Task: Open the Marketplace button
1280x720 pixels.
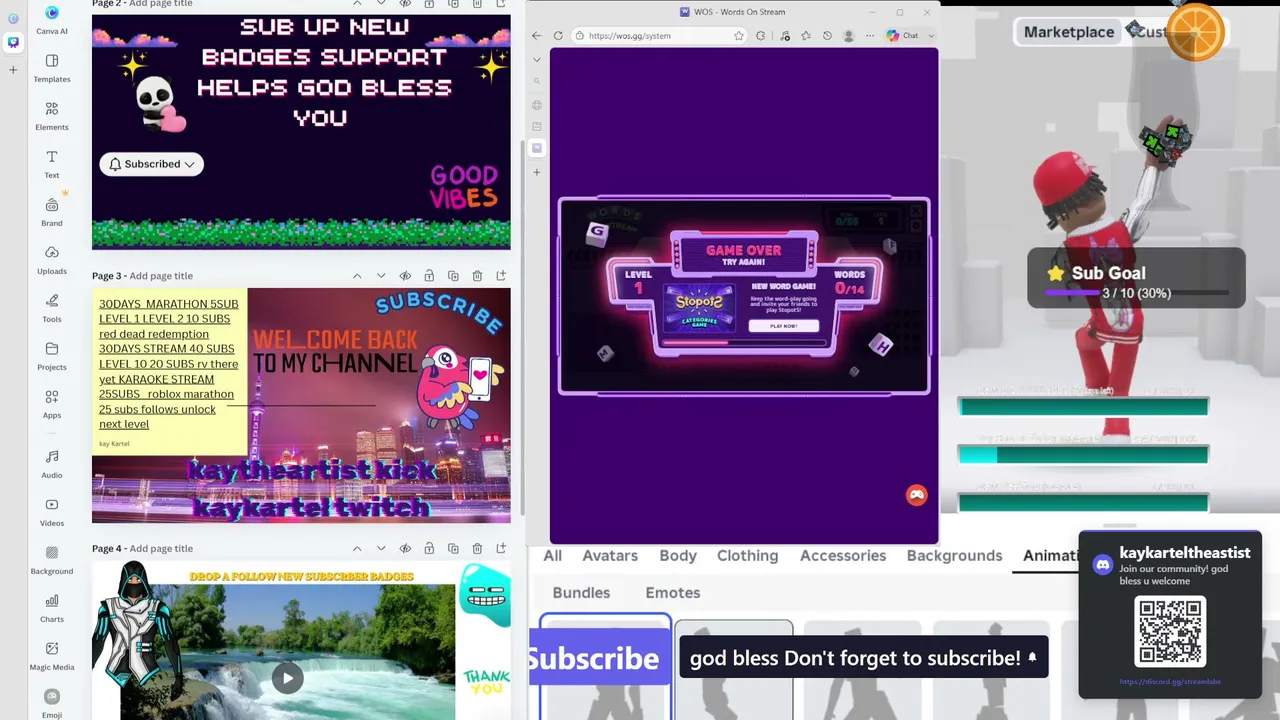Action: [x=1069, y=32]
